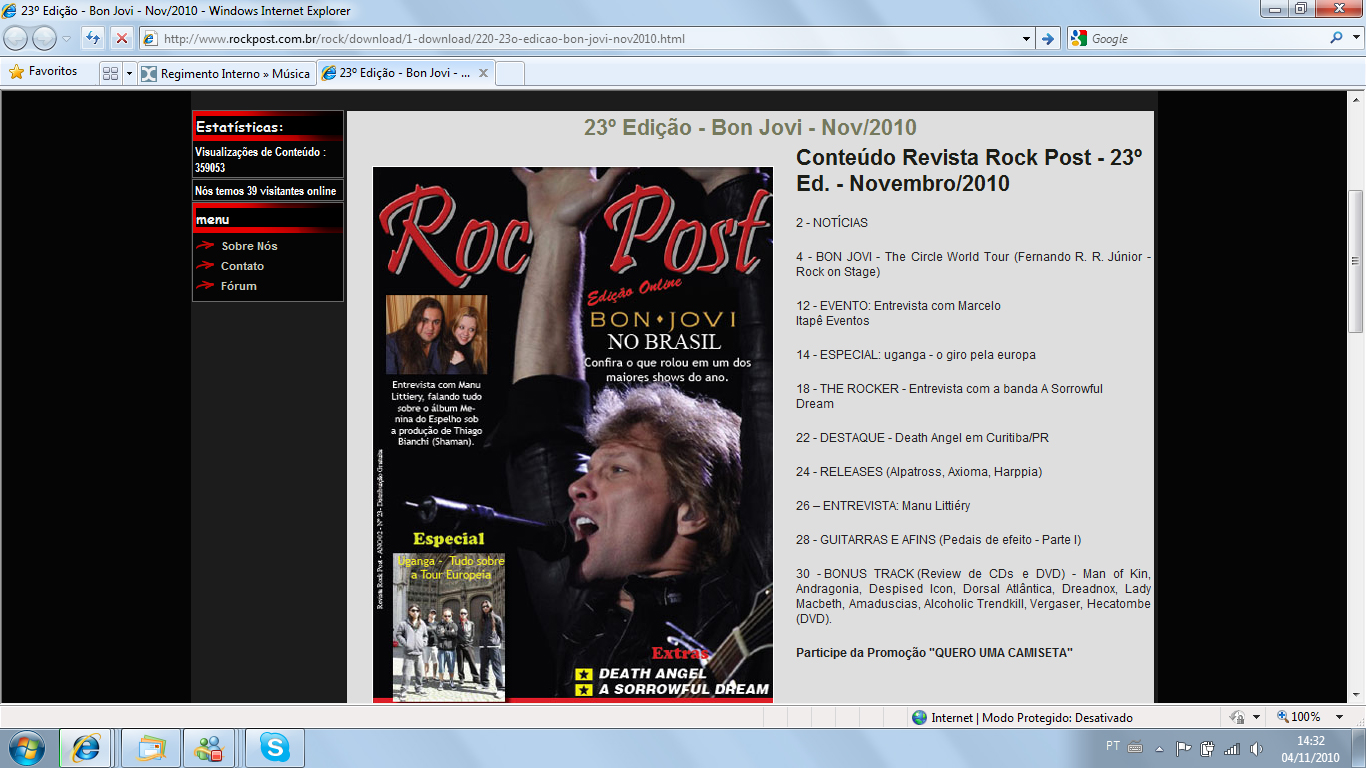The width and height of the screenshot is (1366, 768).
Task: Open the search provider options dropdown
Action: pyautogui.click(x=1354, y=39)
